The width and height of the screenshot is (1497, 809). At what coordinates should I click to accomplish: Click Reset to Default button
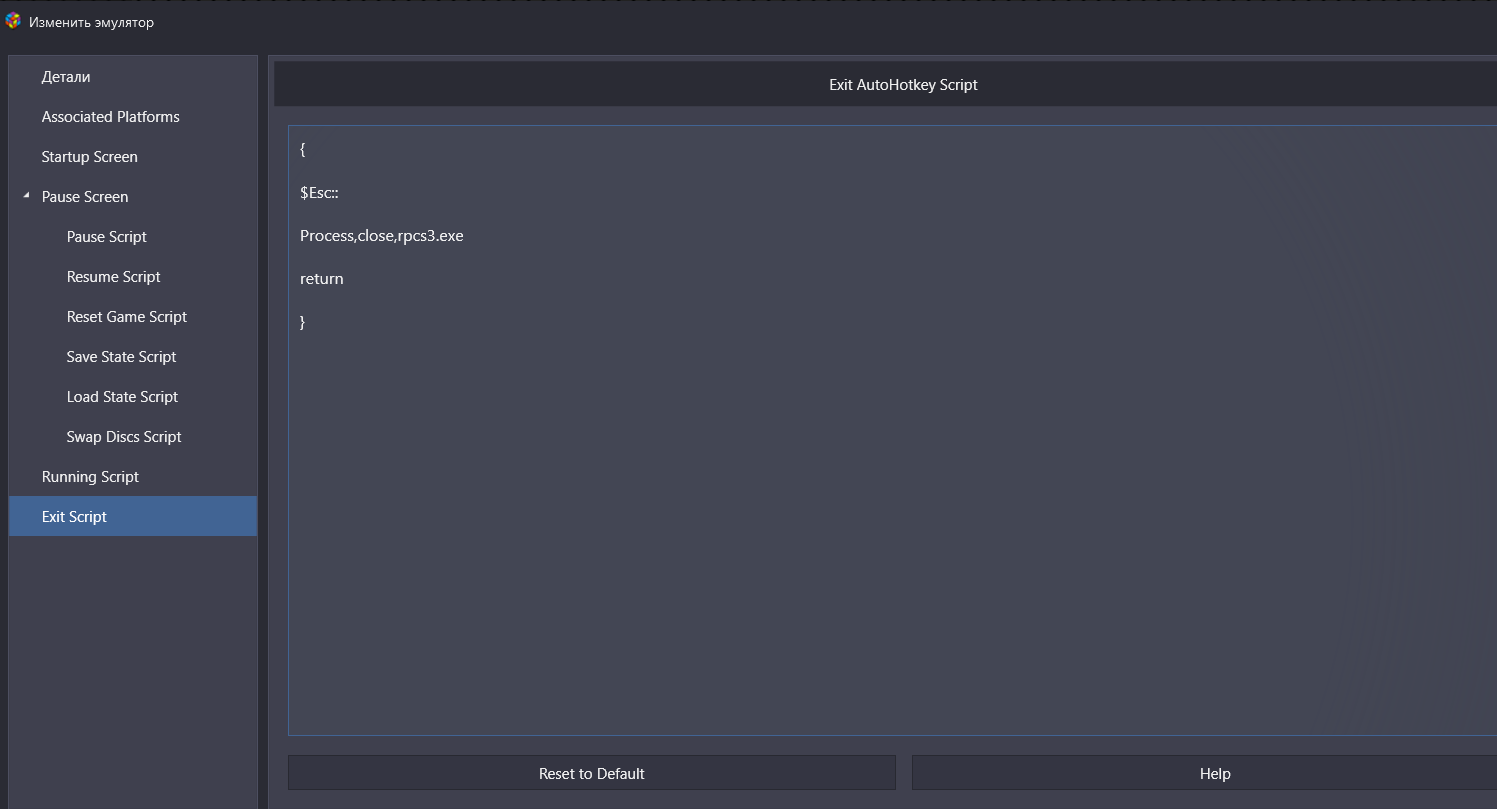[x=592, y=773]
